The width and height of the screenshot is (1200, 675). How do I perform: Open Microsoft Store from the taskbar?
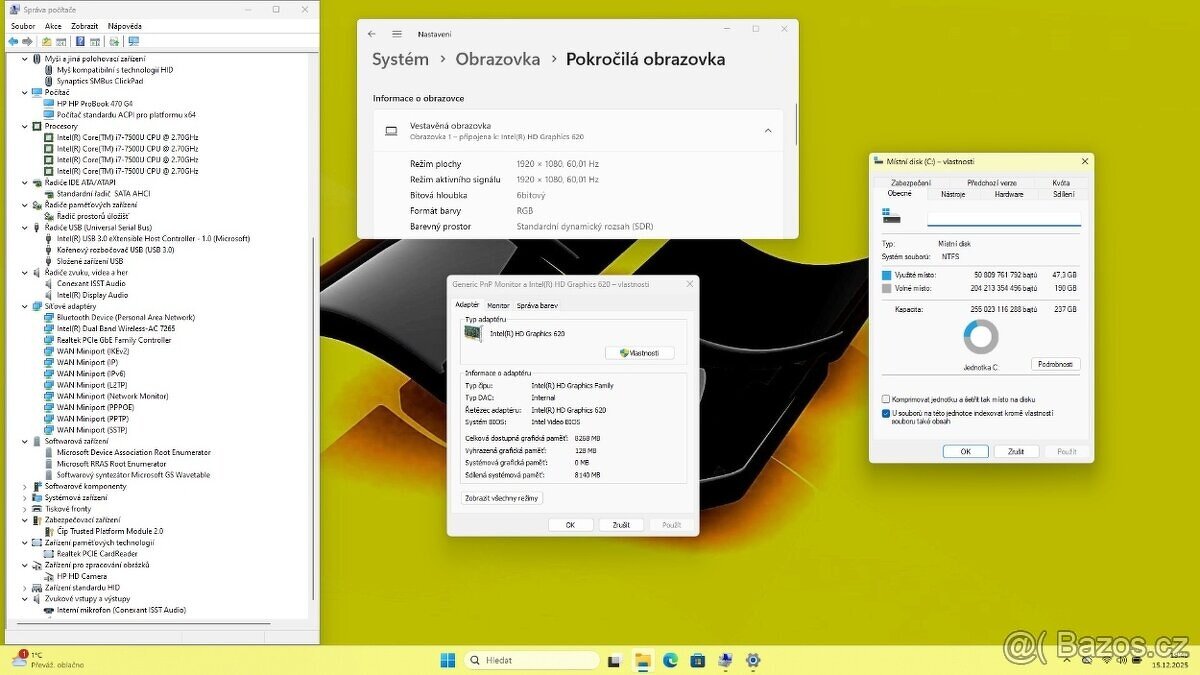click(697, 660)
